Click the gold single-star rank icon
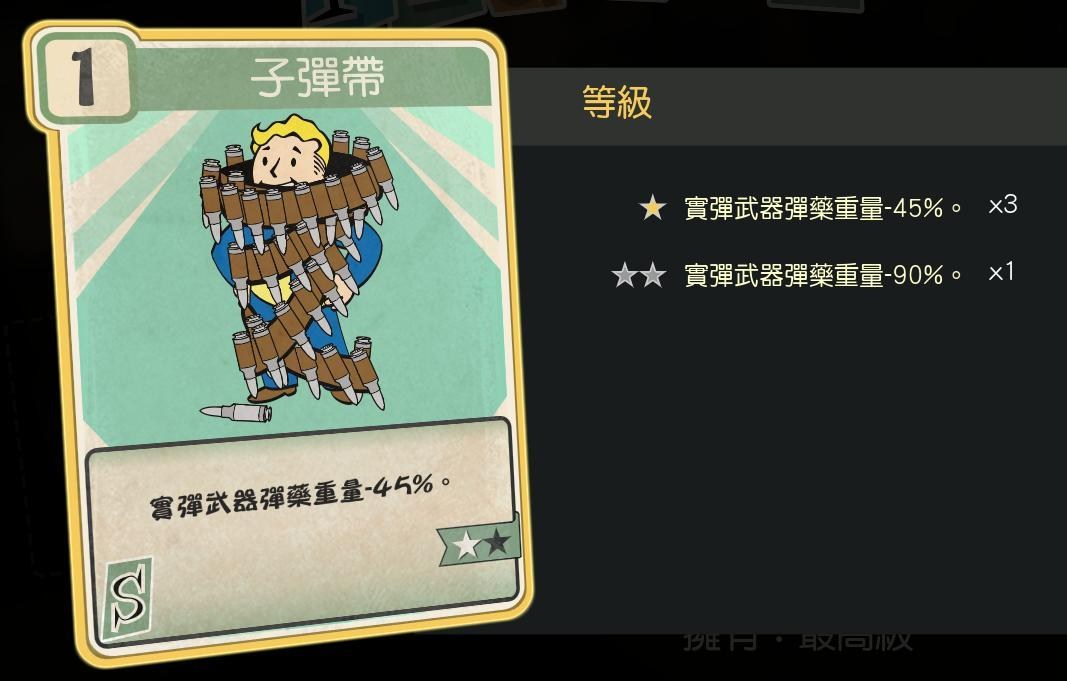The width and height of the screenshot is (1067, 681). coord(653,207)
